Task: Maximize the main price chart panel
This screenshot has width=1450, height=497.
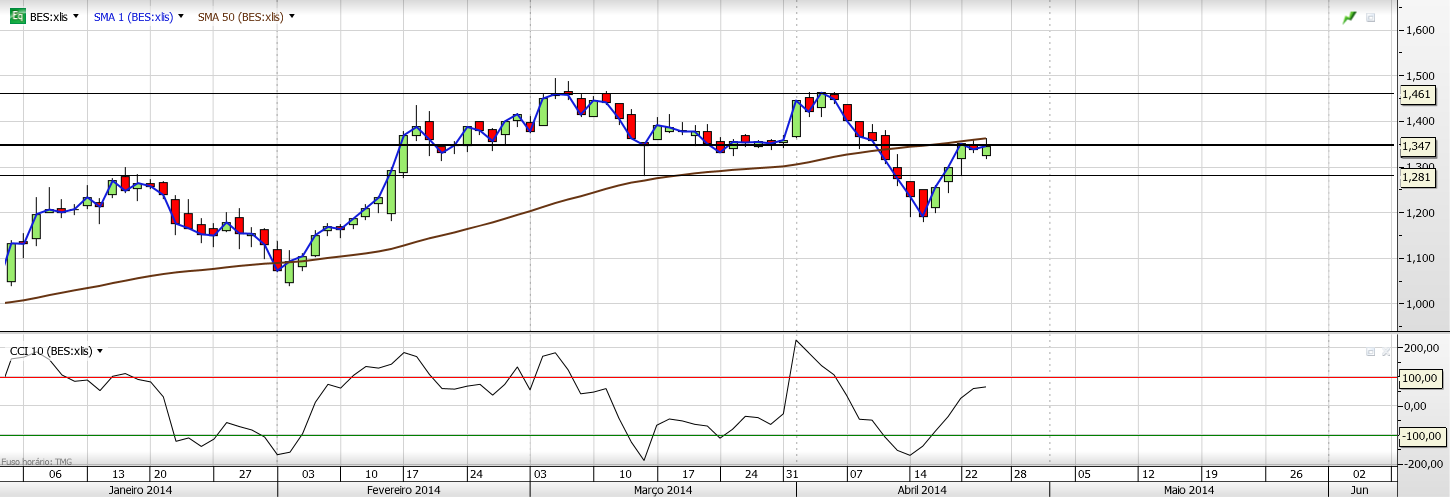Action: coord(1371,17)
